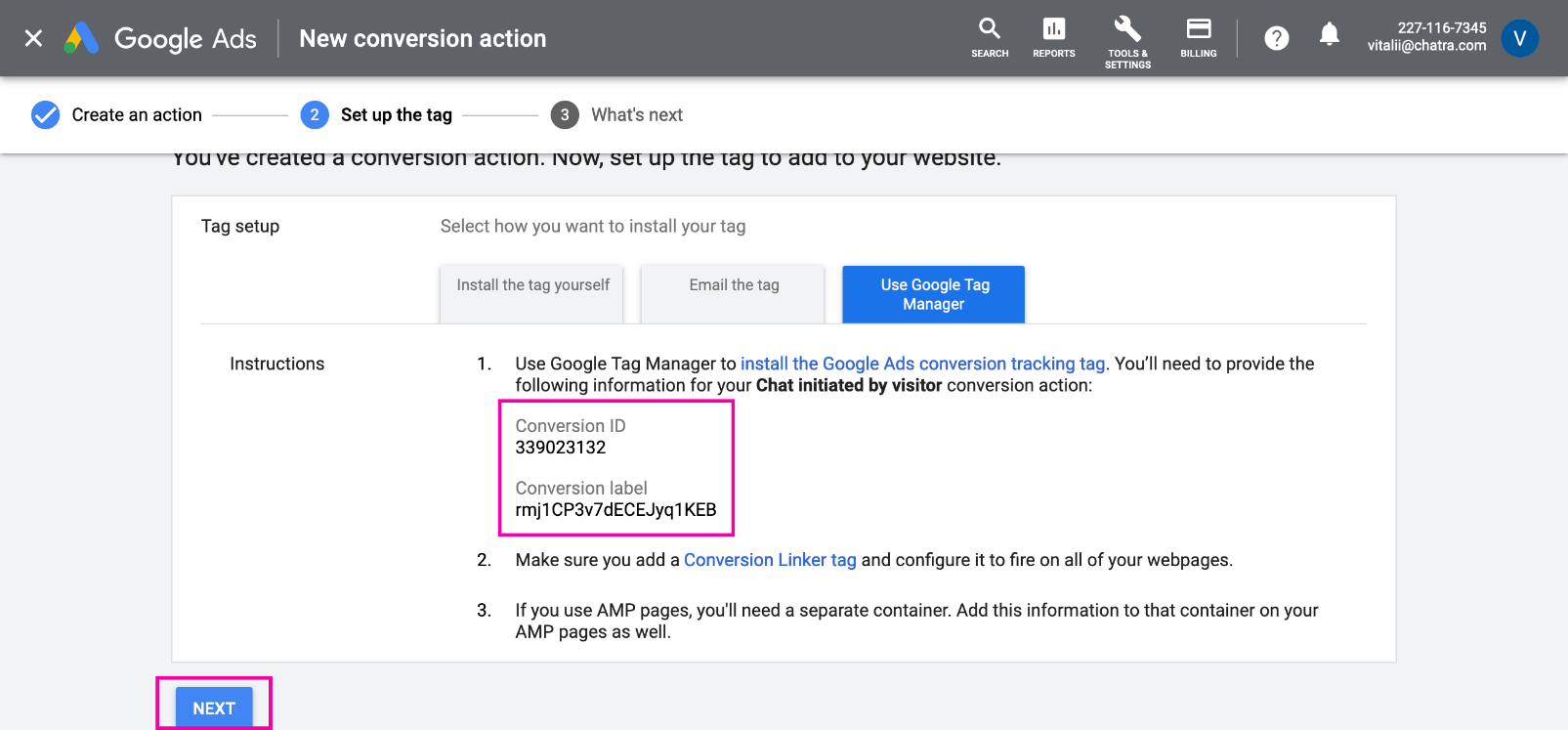Viewport: 1568px width, 730px height.
Task: Go to Create an action step
Action: coord(117,115)
